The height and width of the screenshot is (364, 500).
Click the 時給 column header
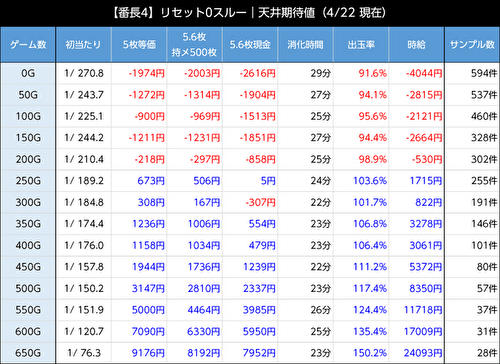pyautogui.click(x=416, y=45)
